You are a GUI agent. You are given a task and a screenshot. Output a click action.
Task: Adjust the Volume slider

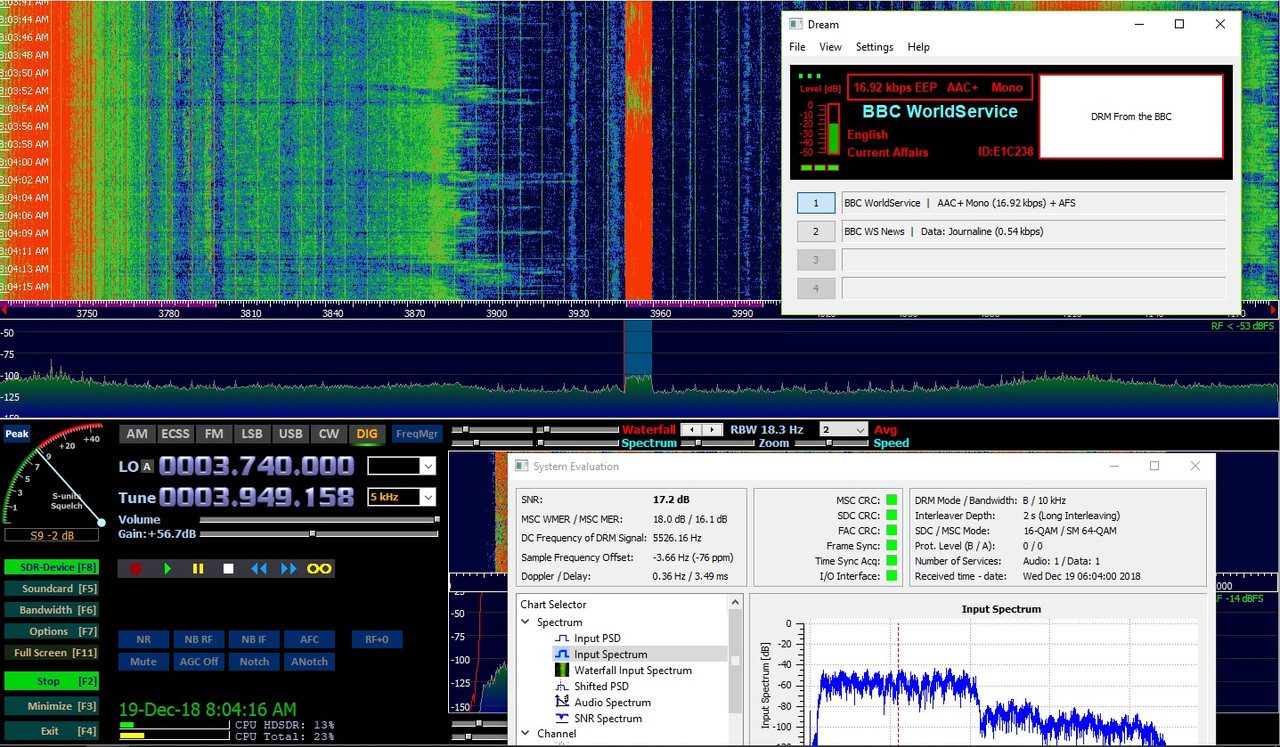319,520
